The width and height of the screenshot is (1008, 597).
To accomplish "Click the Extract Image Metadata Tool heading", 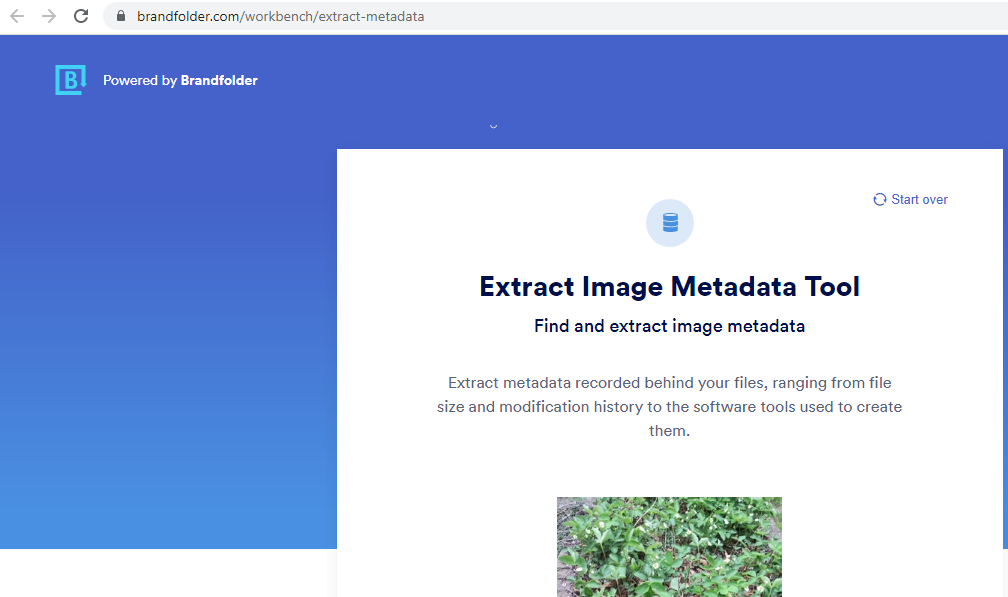I will point(670,287).
